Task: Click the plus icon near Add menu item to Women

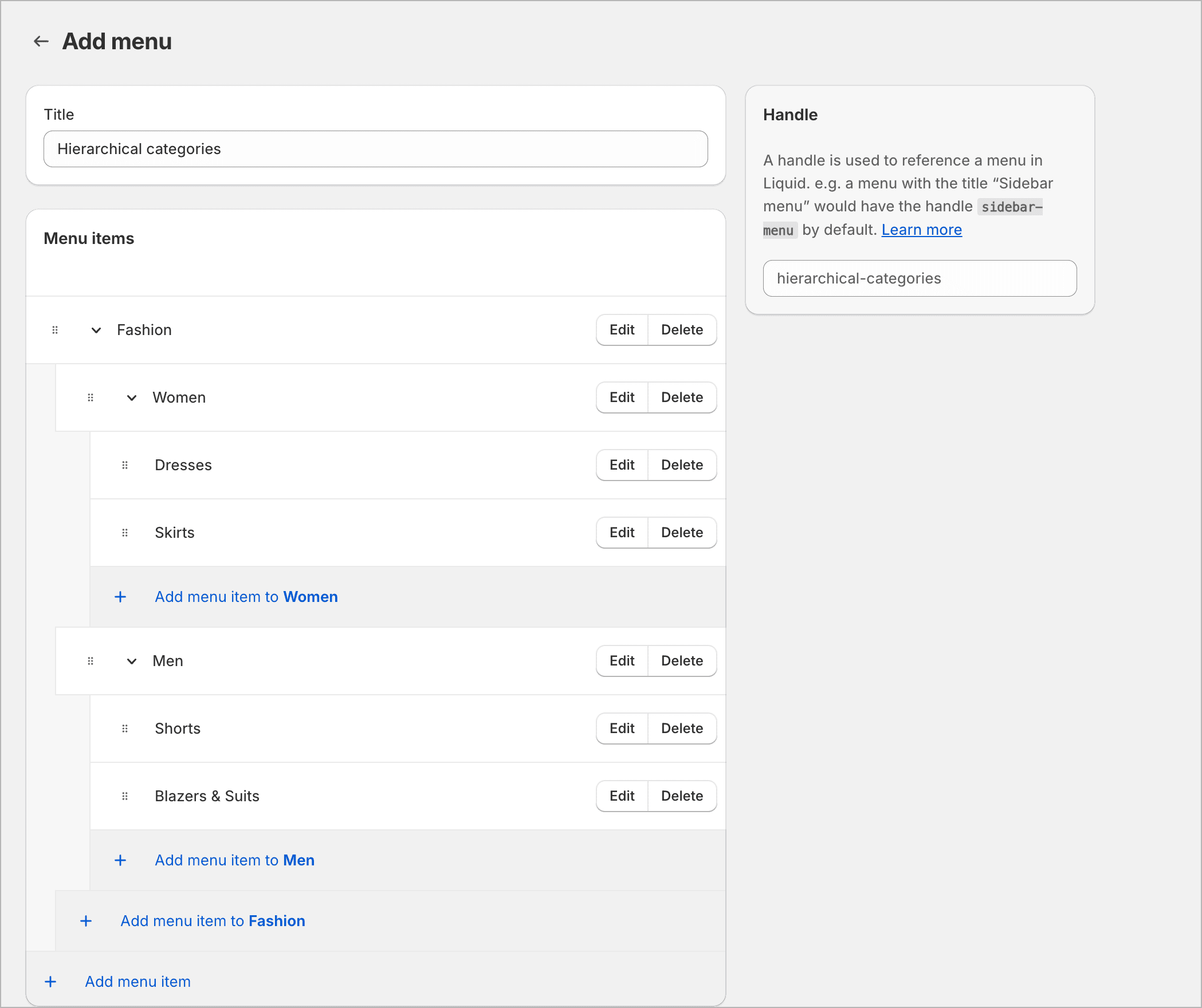Action: point(120,597)
